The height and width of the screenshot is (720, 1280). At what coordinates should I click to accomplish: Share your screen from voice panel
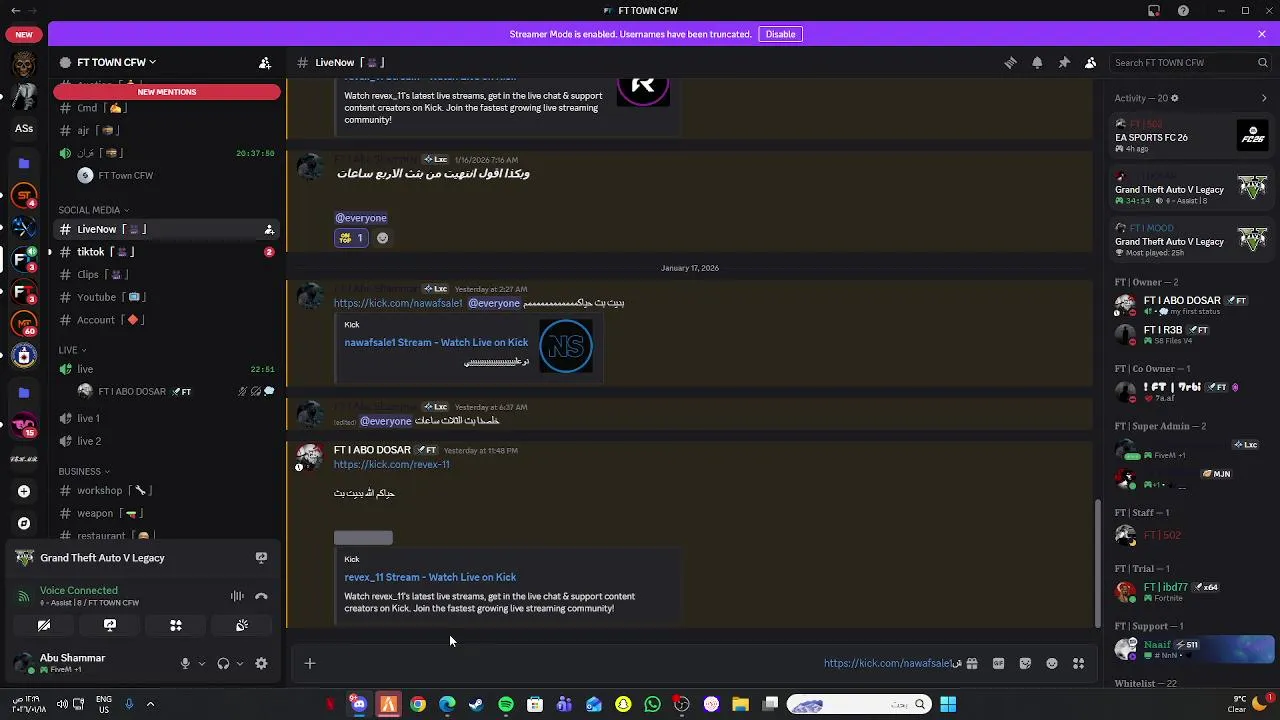click(x=110, y=626)
